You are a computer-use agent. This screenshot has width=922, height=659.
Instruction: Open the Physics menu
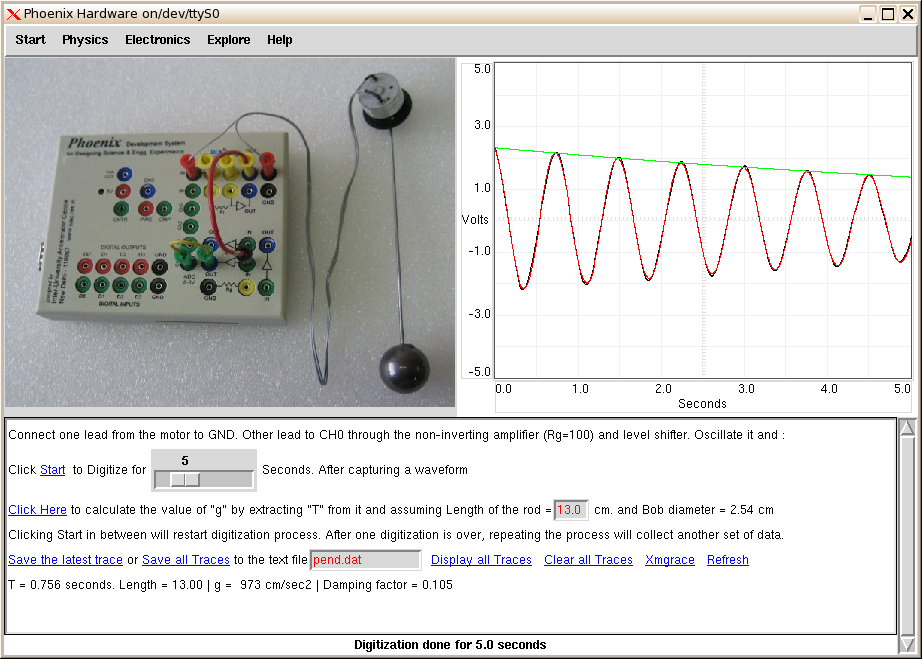tap(85, 40)
